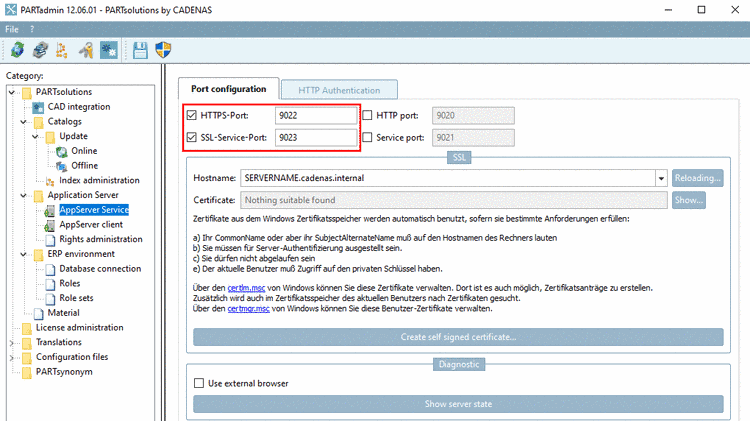Enable the HTTP port checkbox
The image size is (750, 421).
click(367, 115)
